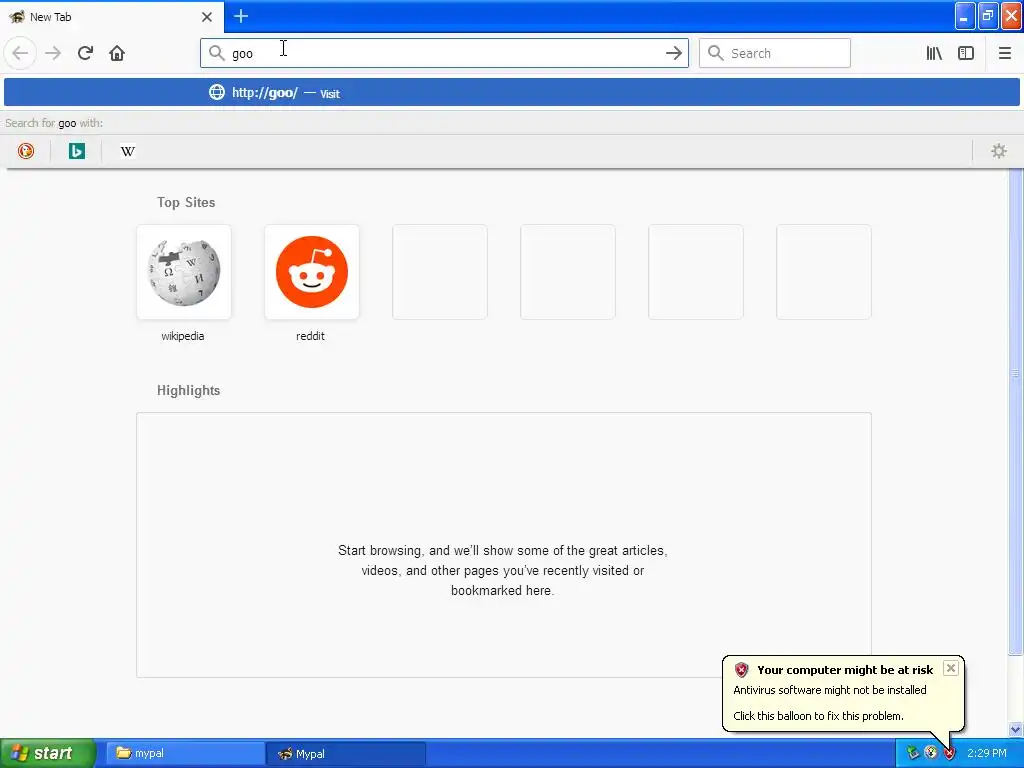This screenshot has height=768, width=1024.
Task: Click the Highlights heading
Action: coord(188,391)
